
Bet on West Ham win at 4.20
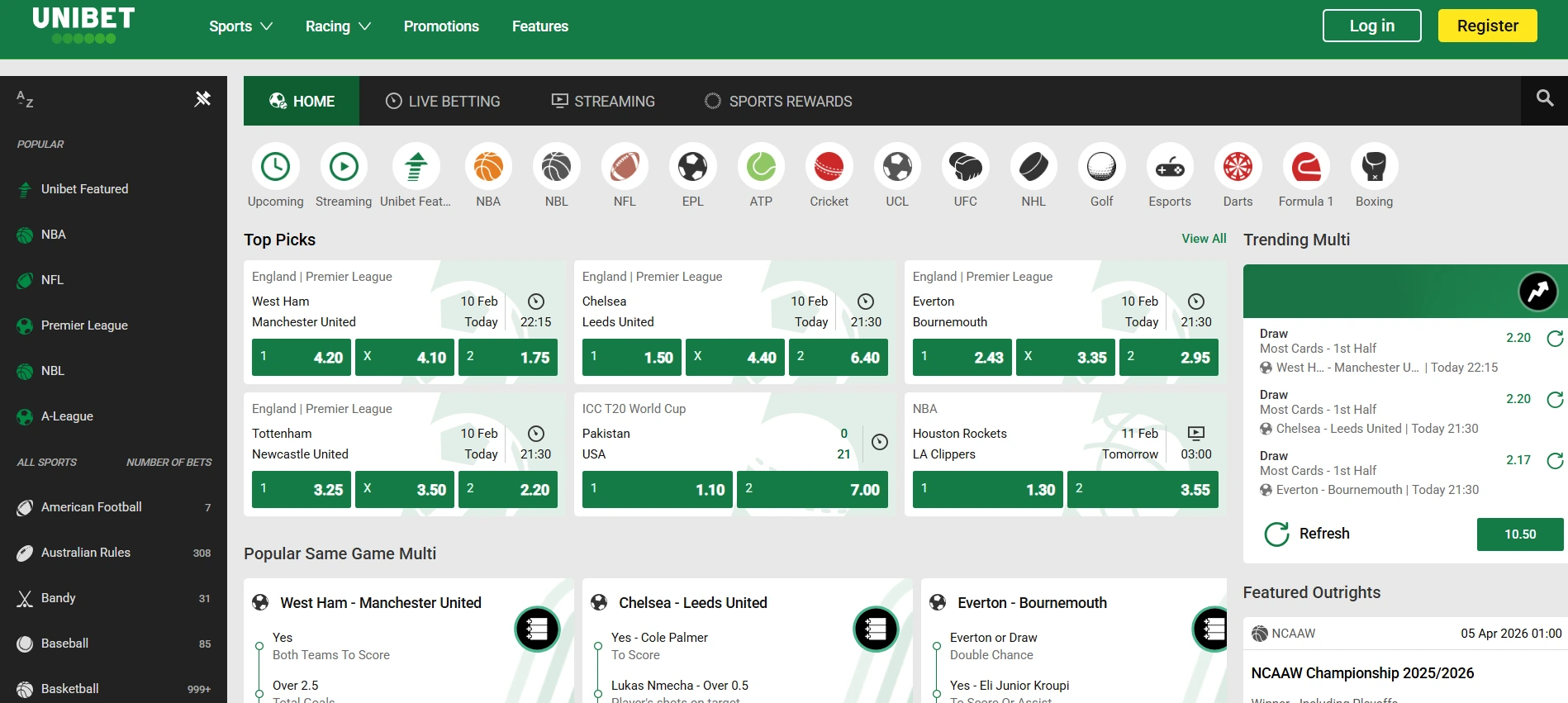click(302, 358)
